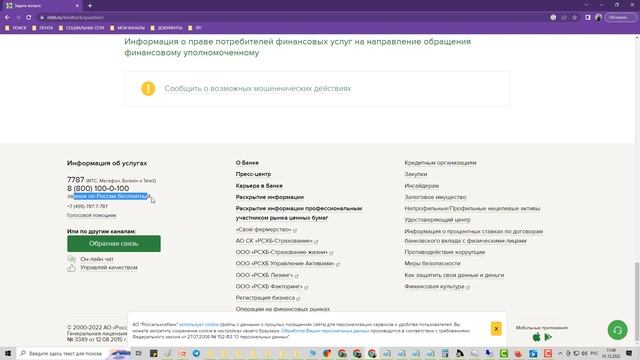The height and width of the screenshot is (360, 640).
Task: Open the notifications center icon
Action: tap(629, 353)
